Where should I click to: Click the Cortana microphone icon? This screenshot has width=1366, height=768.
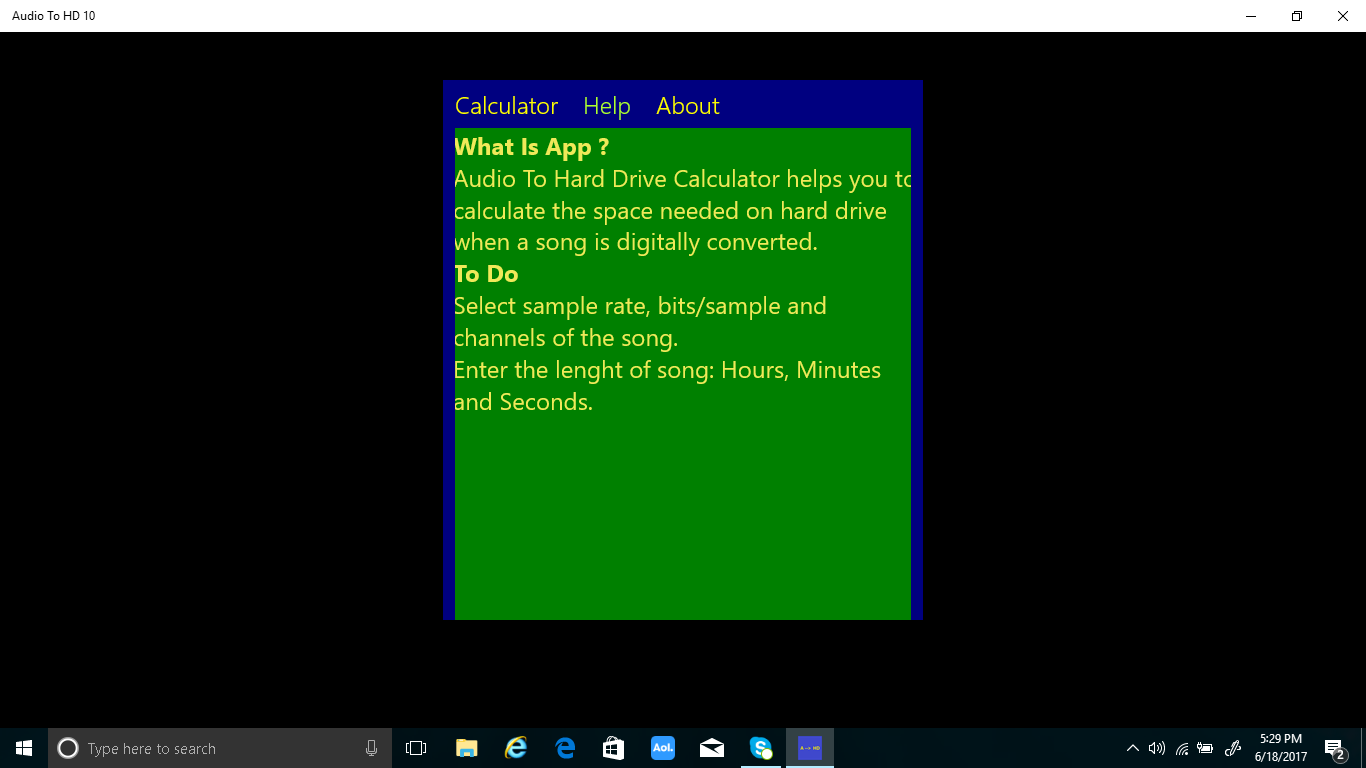pyautogui.click(x=371, y=748)
